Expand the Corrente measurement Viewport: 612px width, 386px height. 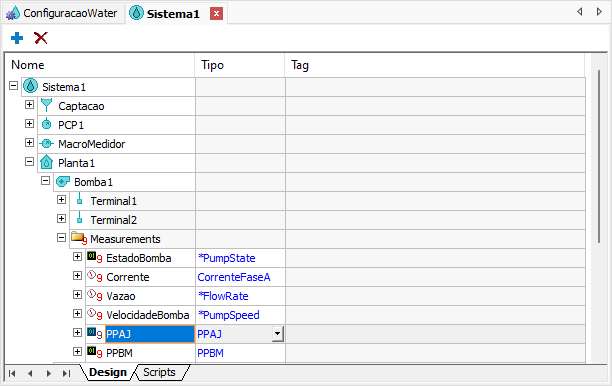77,276
